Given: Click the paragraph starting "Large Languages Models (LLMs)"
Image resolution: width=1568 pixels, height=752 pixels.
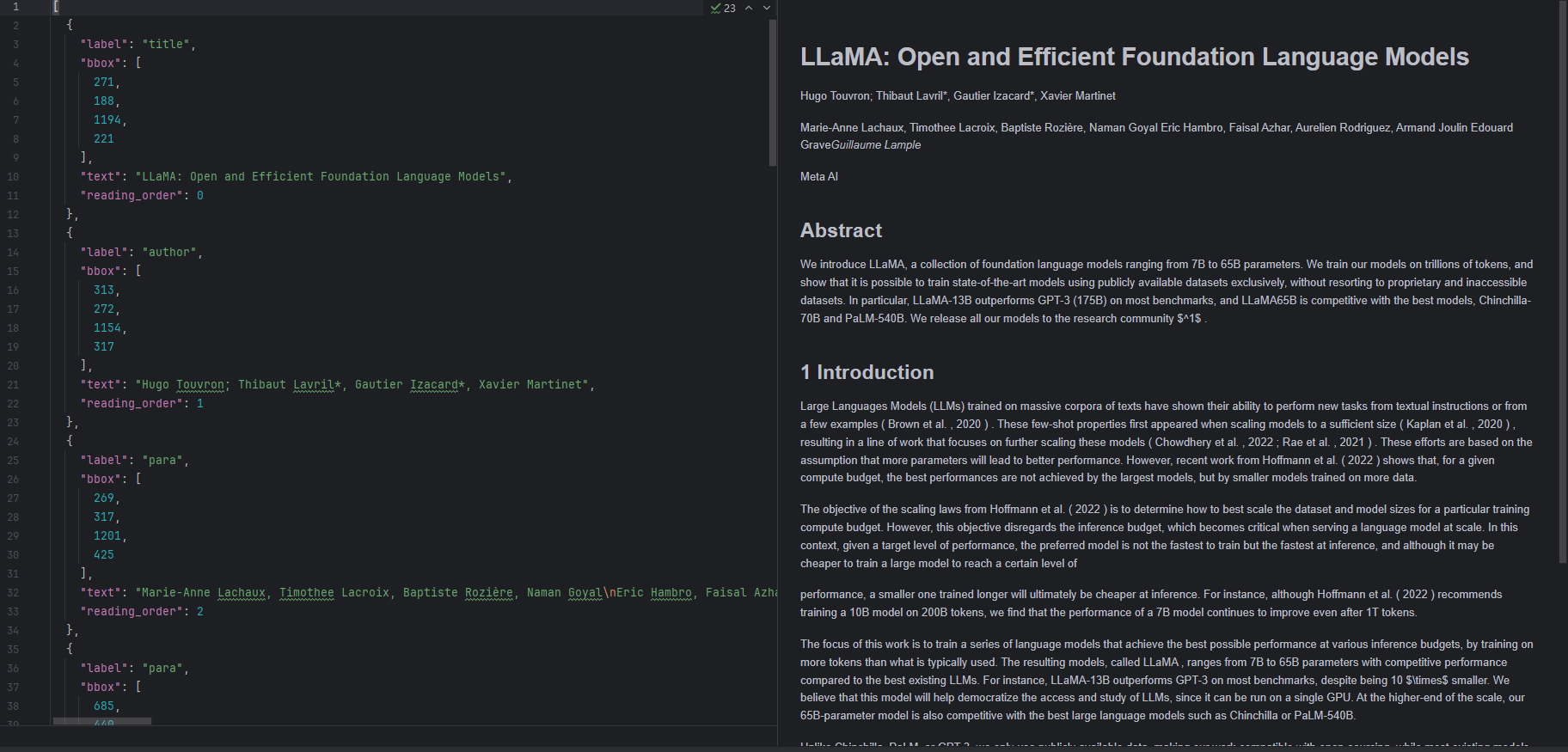Looking at the screenshot, I should pos(1167,442).
